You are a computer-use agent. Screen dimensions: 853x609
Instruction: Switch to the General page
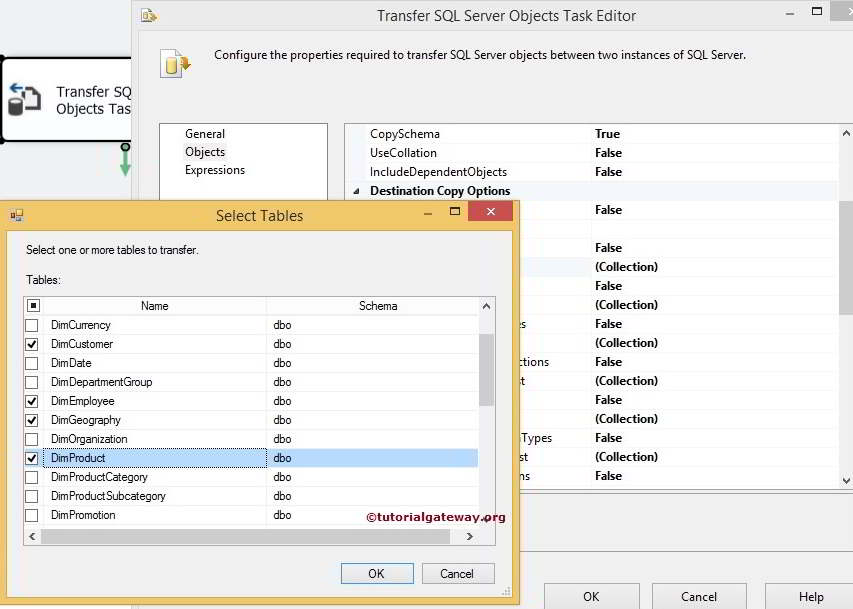pyautogui.click(x=205, y=133)
